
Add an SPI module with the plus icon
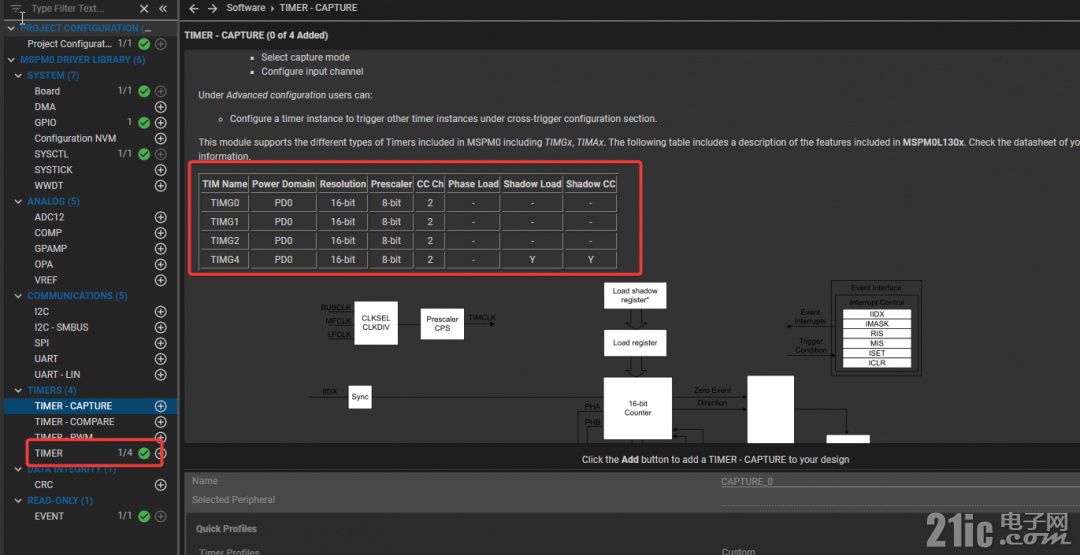160,343
